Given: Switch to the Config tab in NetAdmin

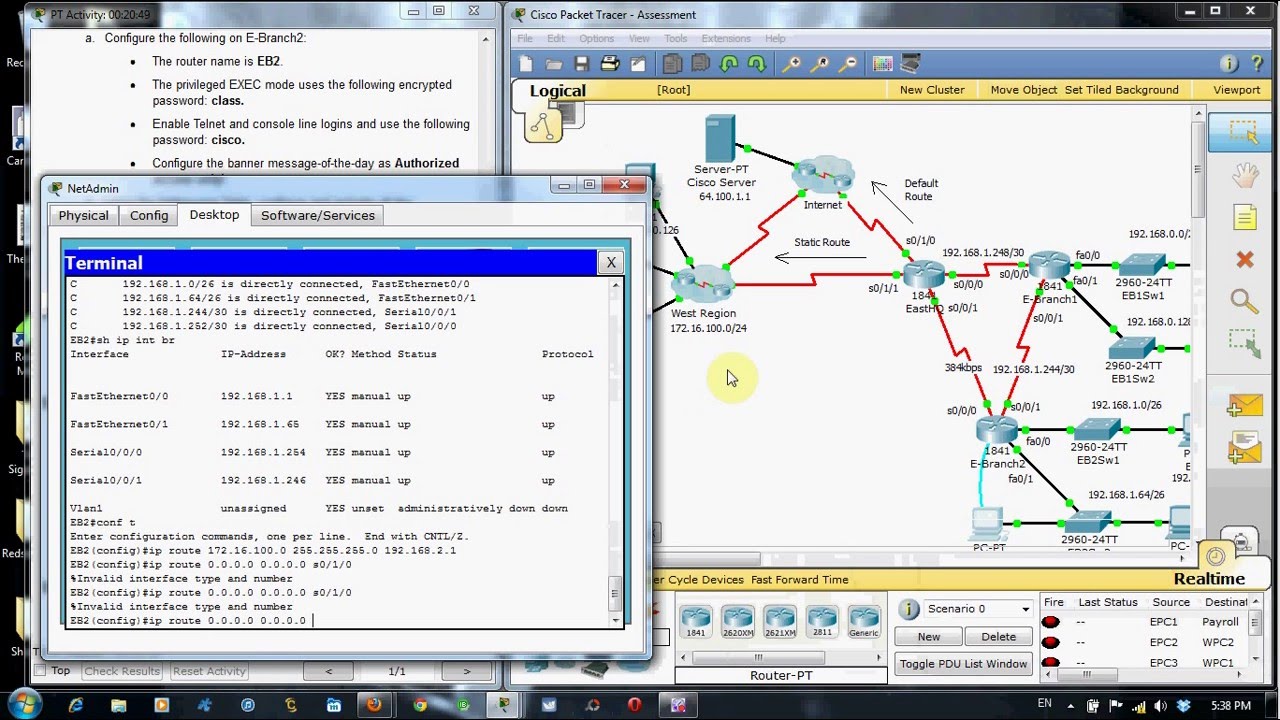Looking at the screenshot, I should pos(149,215).
